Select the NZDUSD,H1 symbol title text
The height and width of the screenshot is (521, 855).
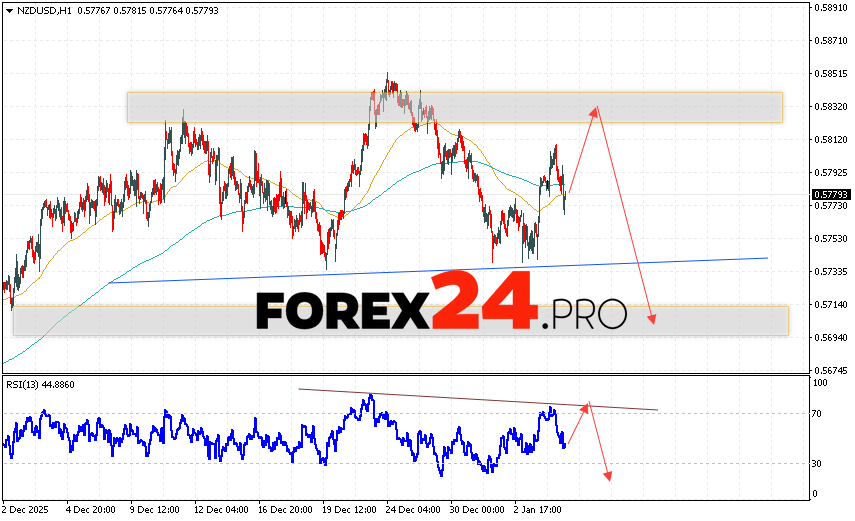38,9
